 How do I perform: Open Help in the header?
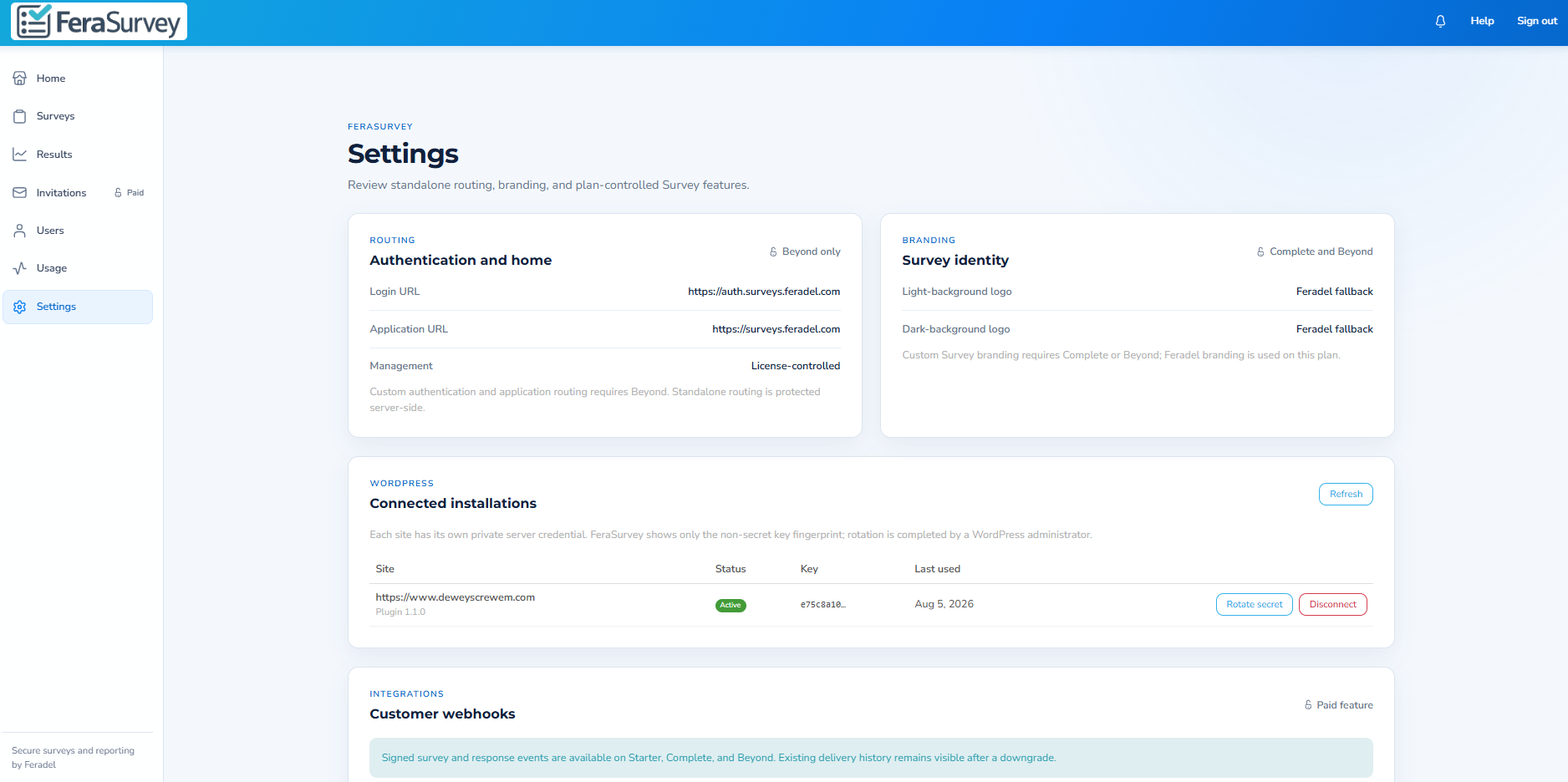pos(1482,21)
